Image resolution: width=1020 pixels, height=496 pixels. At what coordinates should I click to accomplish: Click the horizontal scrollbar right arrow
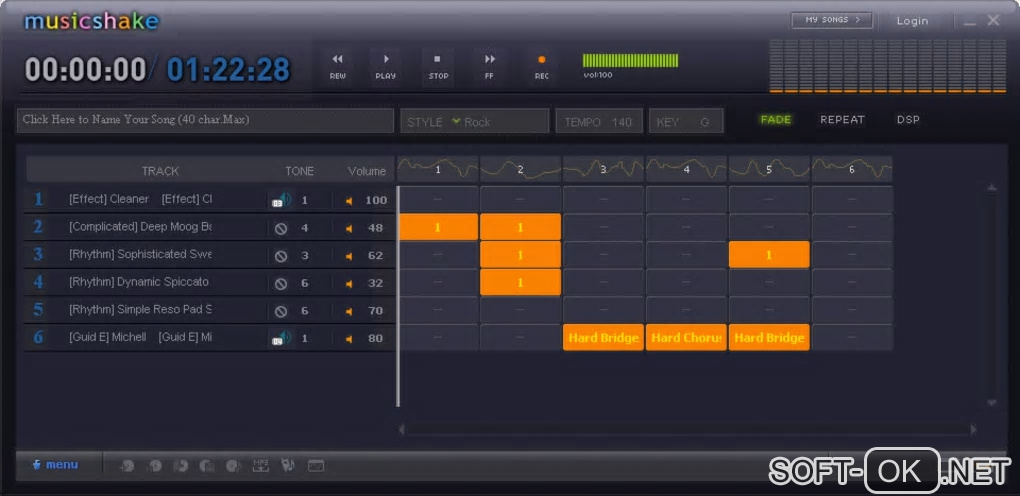point(973,430)
